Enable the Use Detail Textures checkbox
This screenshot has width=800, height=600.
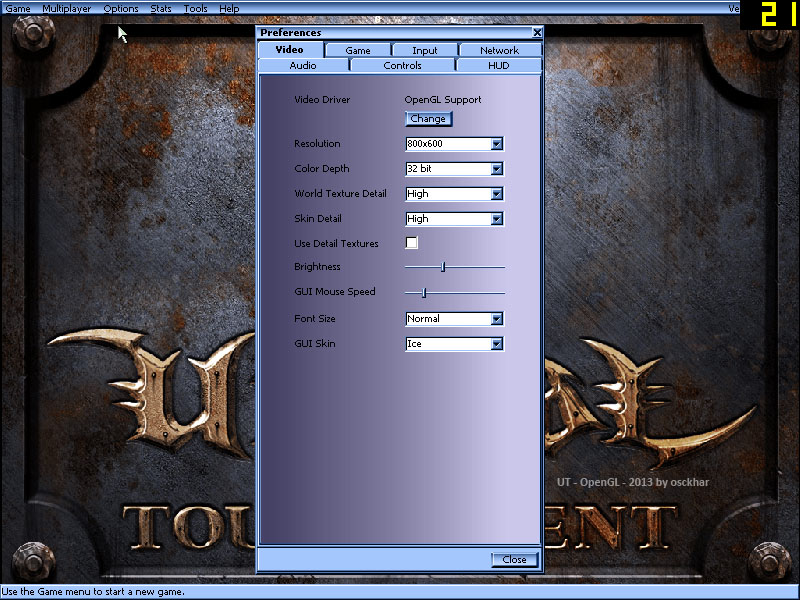(x=411, y=243)
